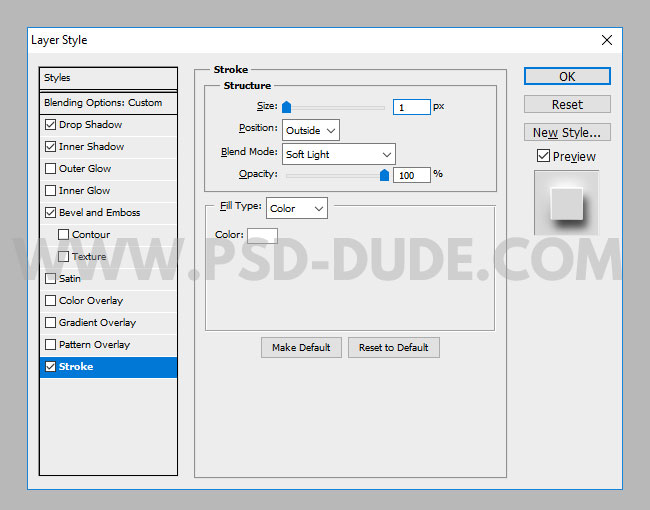Click the New Style... button
This screenshot has height=510, width=650.
pos(567,132)
